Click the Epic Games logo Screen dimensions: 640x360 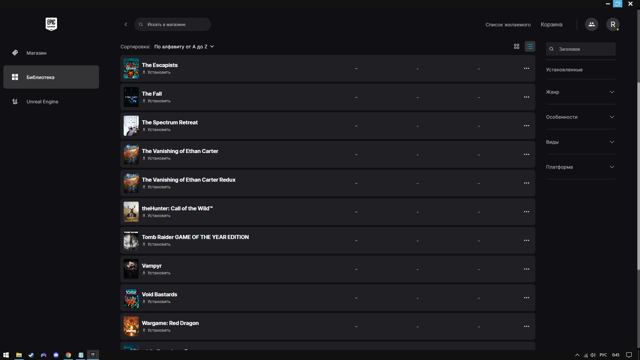tap(51, 24)
